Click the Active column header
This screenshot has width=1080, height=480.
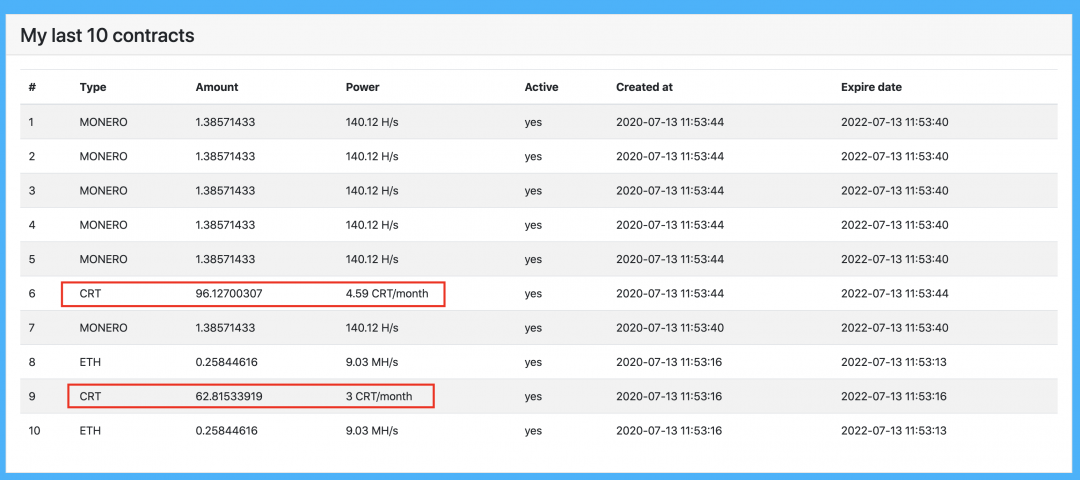click(x=541, y=87)
